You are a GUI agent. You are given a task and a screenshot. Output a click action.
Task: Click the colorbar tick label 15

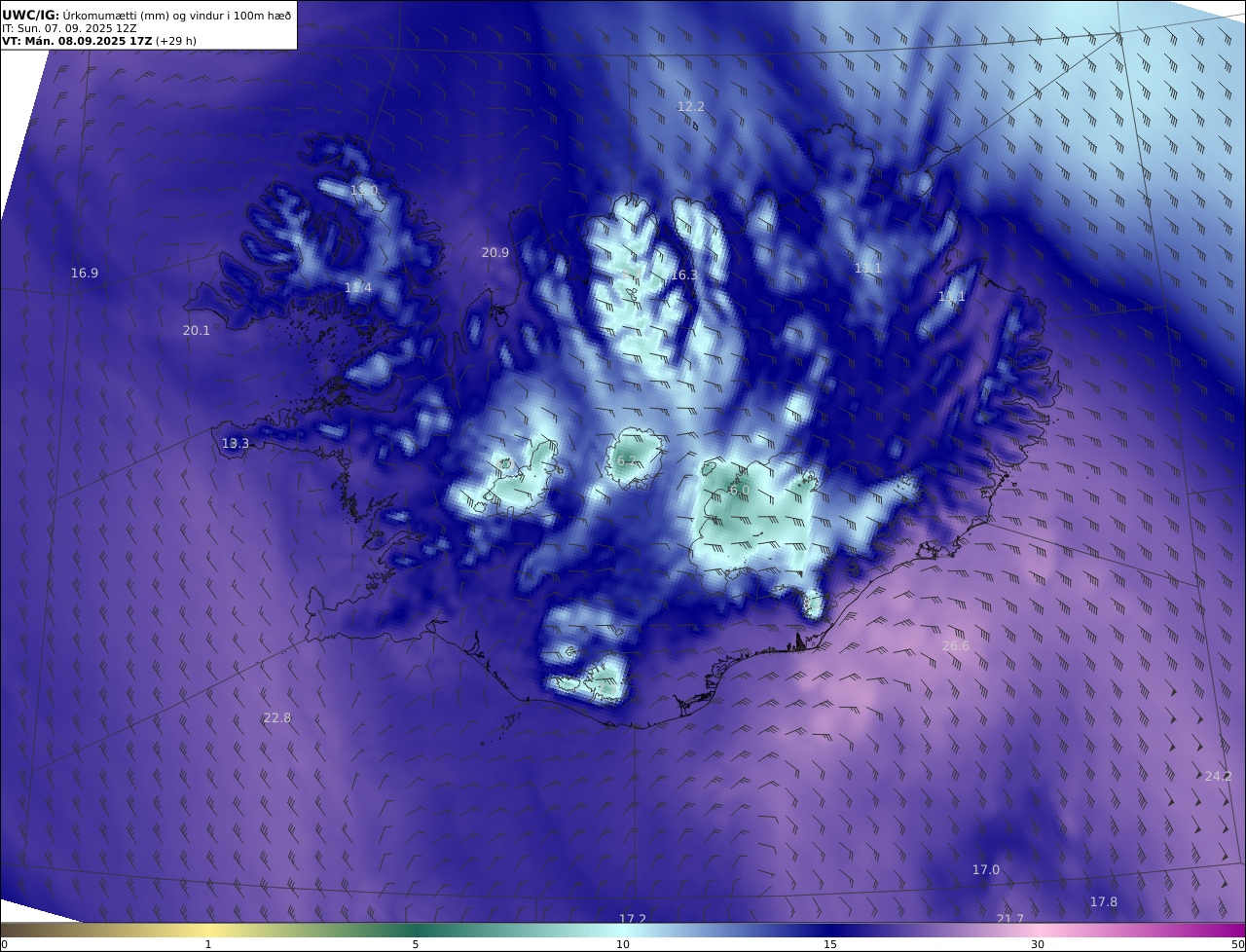(x=830, y=945)
